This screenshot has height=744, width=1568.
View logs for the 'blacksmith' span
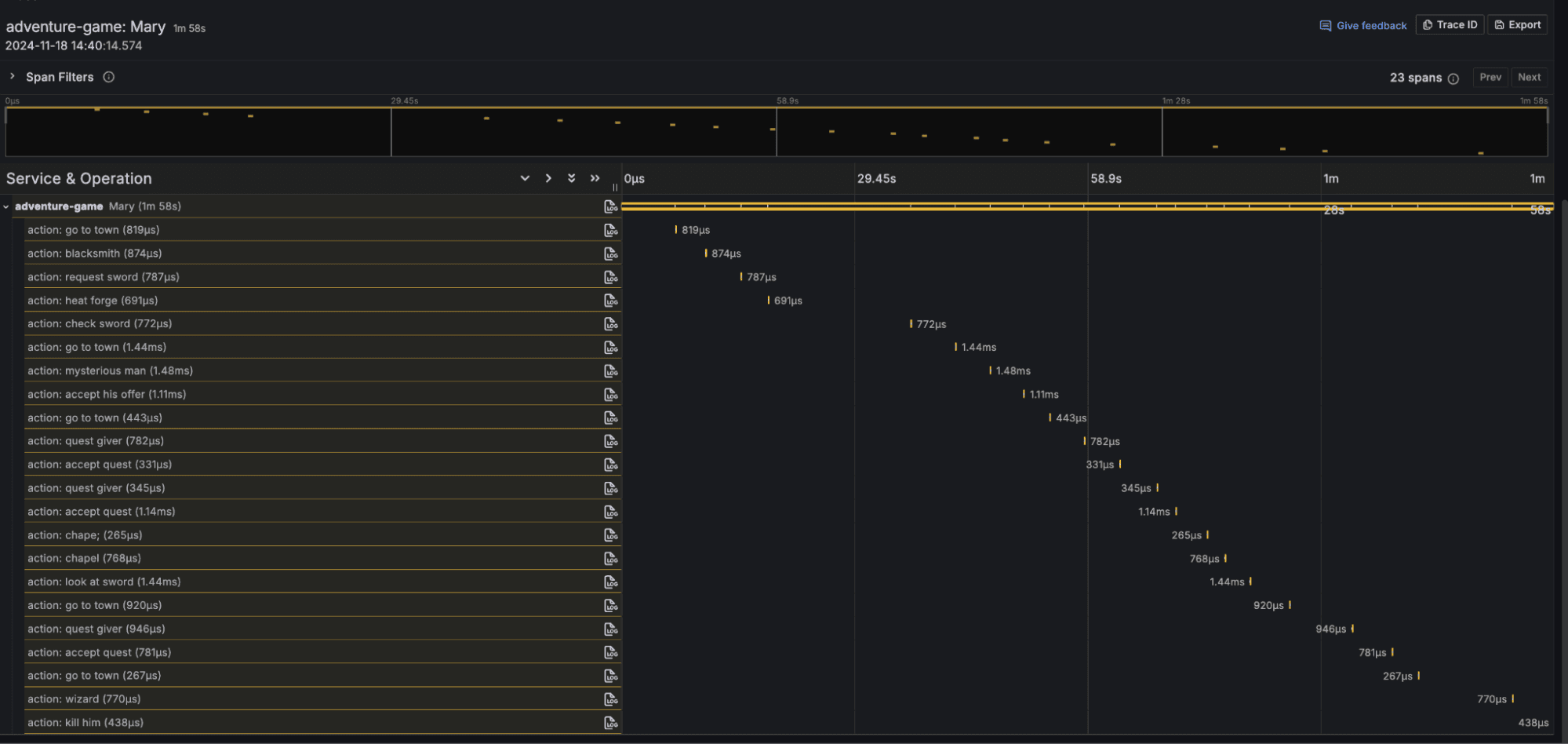611,253
